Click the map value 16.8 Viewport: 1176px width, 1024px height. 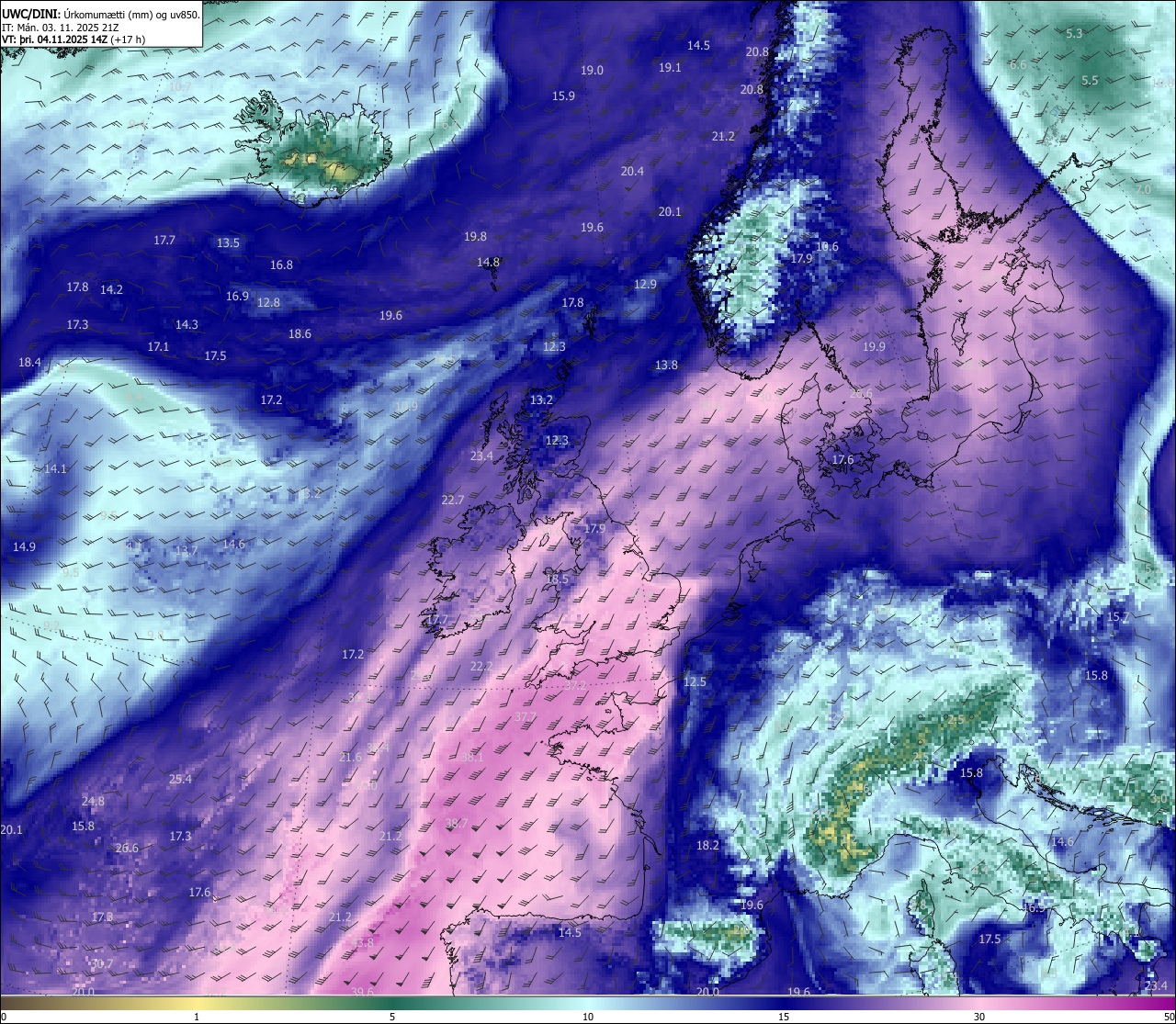pos(281,265)
